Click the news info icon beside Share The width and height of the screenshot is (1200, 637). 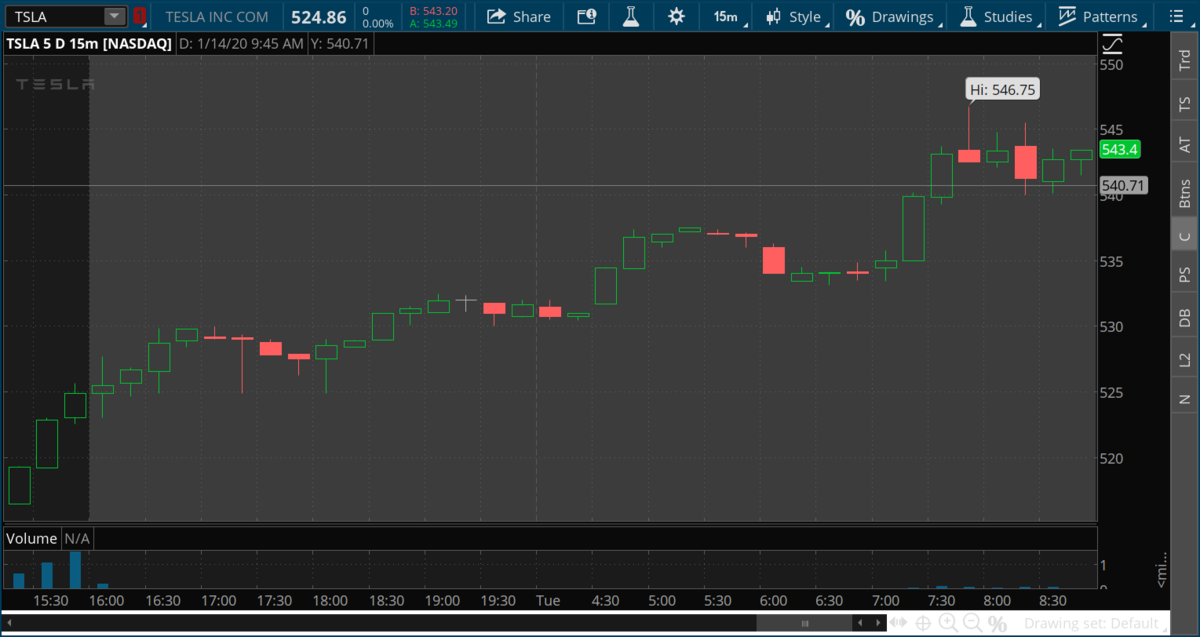[x=587, y=16]
